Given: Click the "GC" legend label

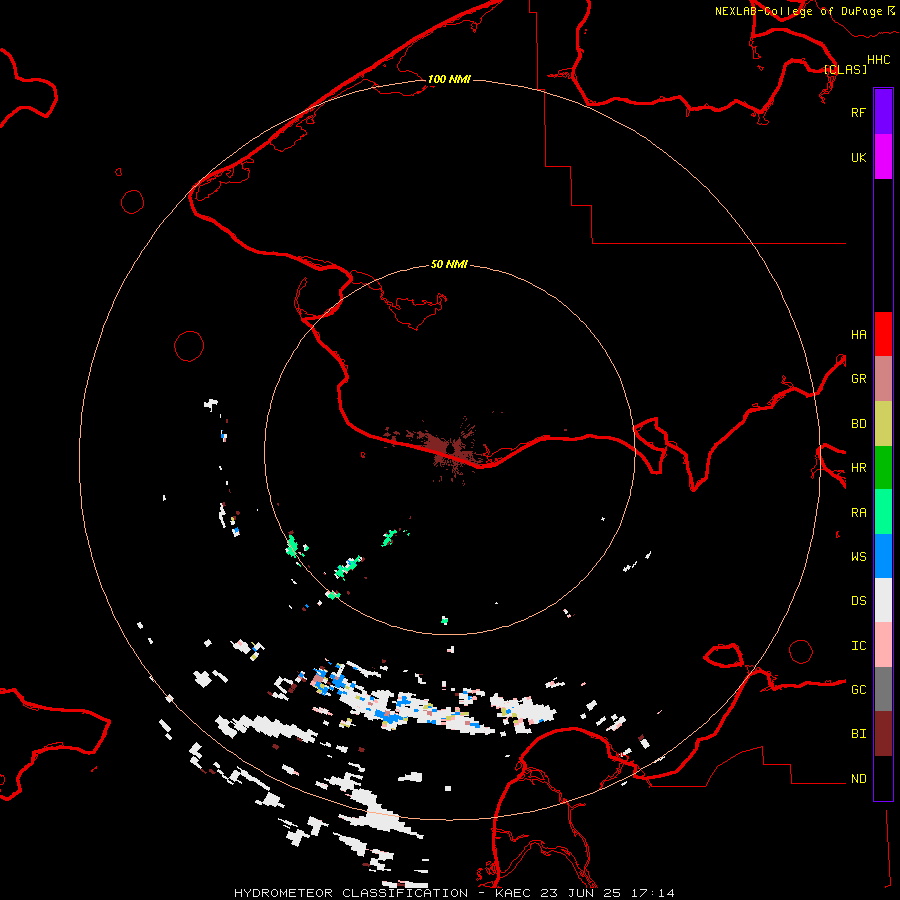Looking at the screenshot, I should click(x=858, y=689).
